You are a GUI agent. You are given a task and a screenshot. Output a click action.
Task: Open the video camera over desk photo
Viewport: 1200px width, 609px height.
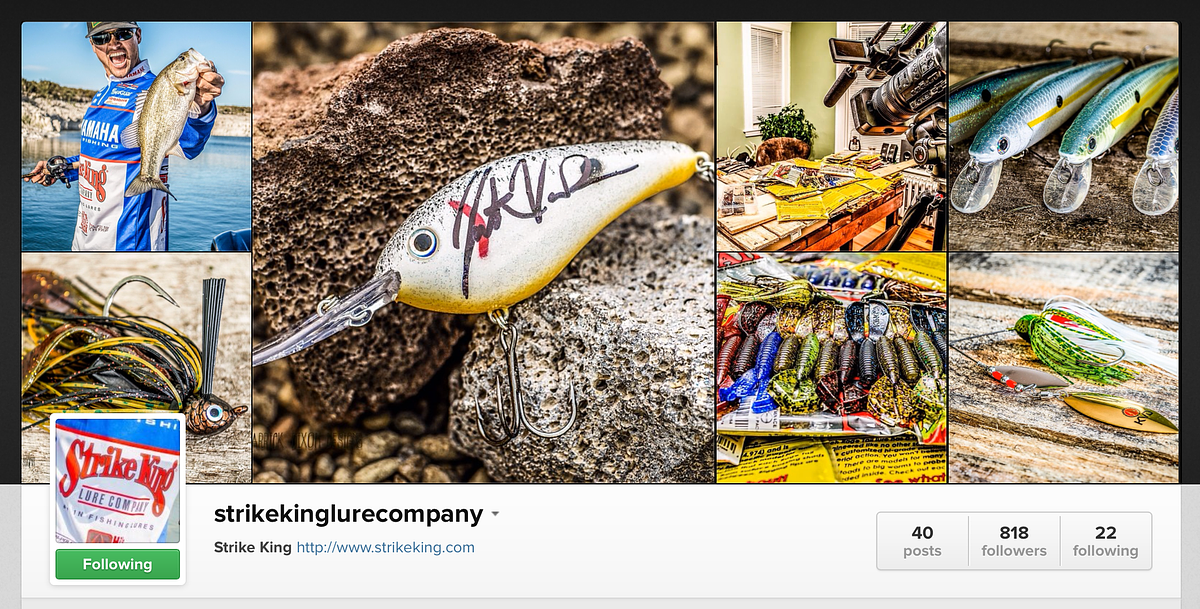[831, 136]
